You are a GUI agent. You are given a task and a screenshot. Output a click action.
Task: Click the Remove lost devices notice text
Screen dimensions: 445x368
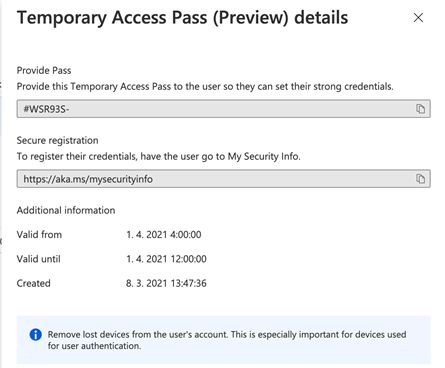pyautogui.click(x=227, y=340)
